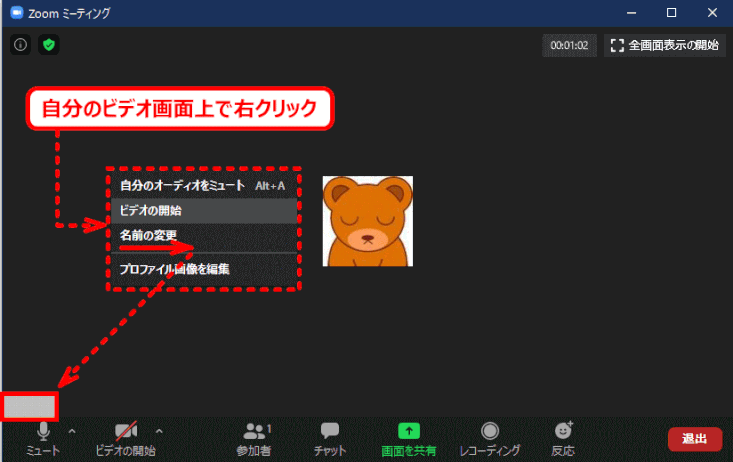Click the 00:01:02 meeting timer
Image resolution: width=733 pixels, height=462 pixels.
click(569, 45)
